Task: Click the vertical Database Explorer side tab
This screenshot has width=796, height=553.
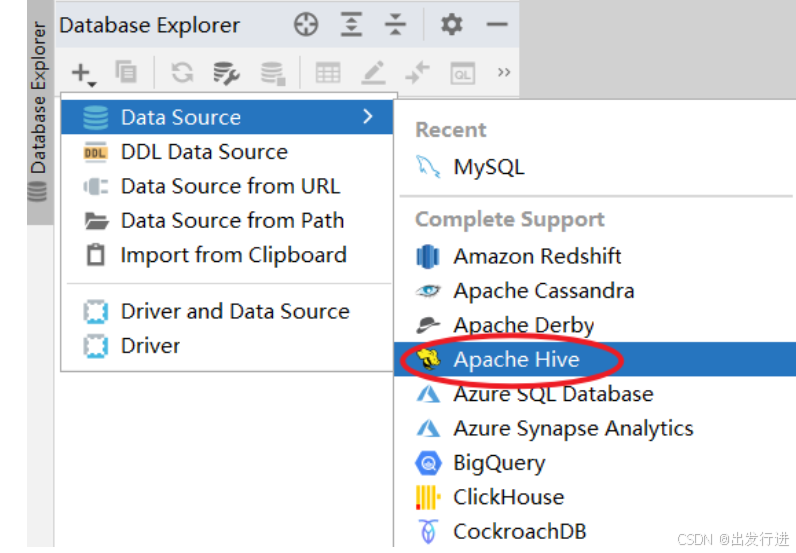Action: 39,112
